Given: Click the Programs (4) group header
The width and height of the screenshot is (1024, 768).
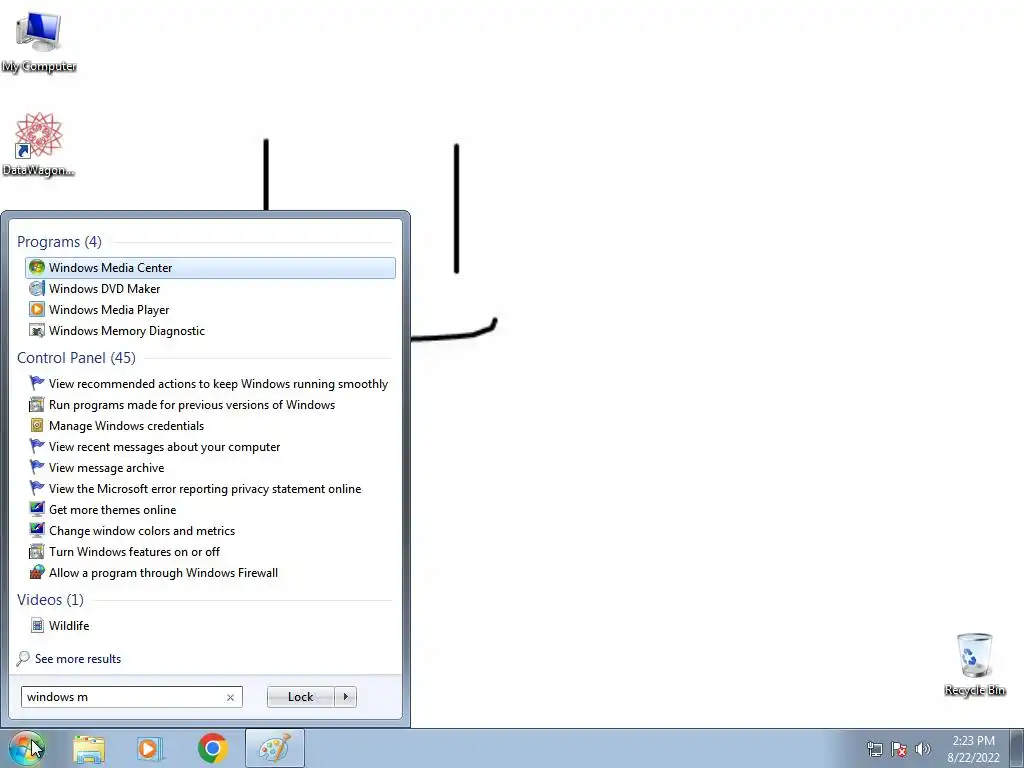Looking at the screenshot, I should tap(59, 242).
